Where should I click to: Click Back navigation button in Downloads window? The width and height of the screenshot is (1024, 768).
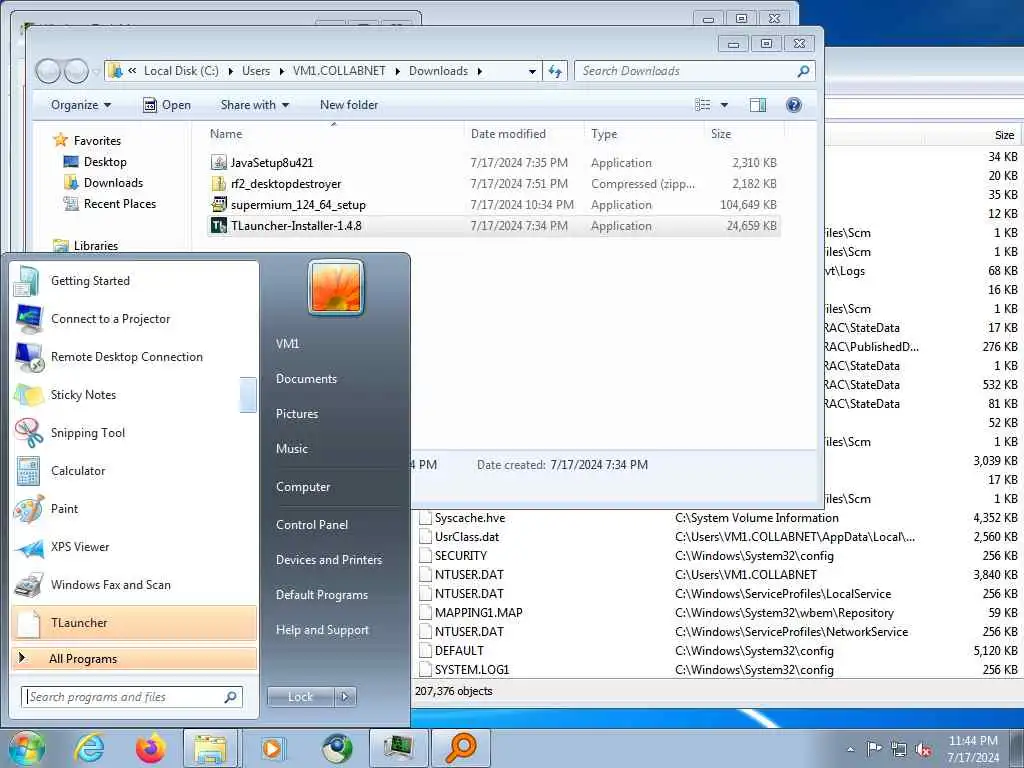click(x=48, y=71)
